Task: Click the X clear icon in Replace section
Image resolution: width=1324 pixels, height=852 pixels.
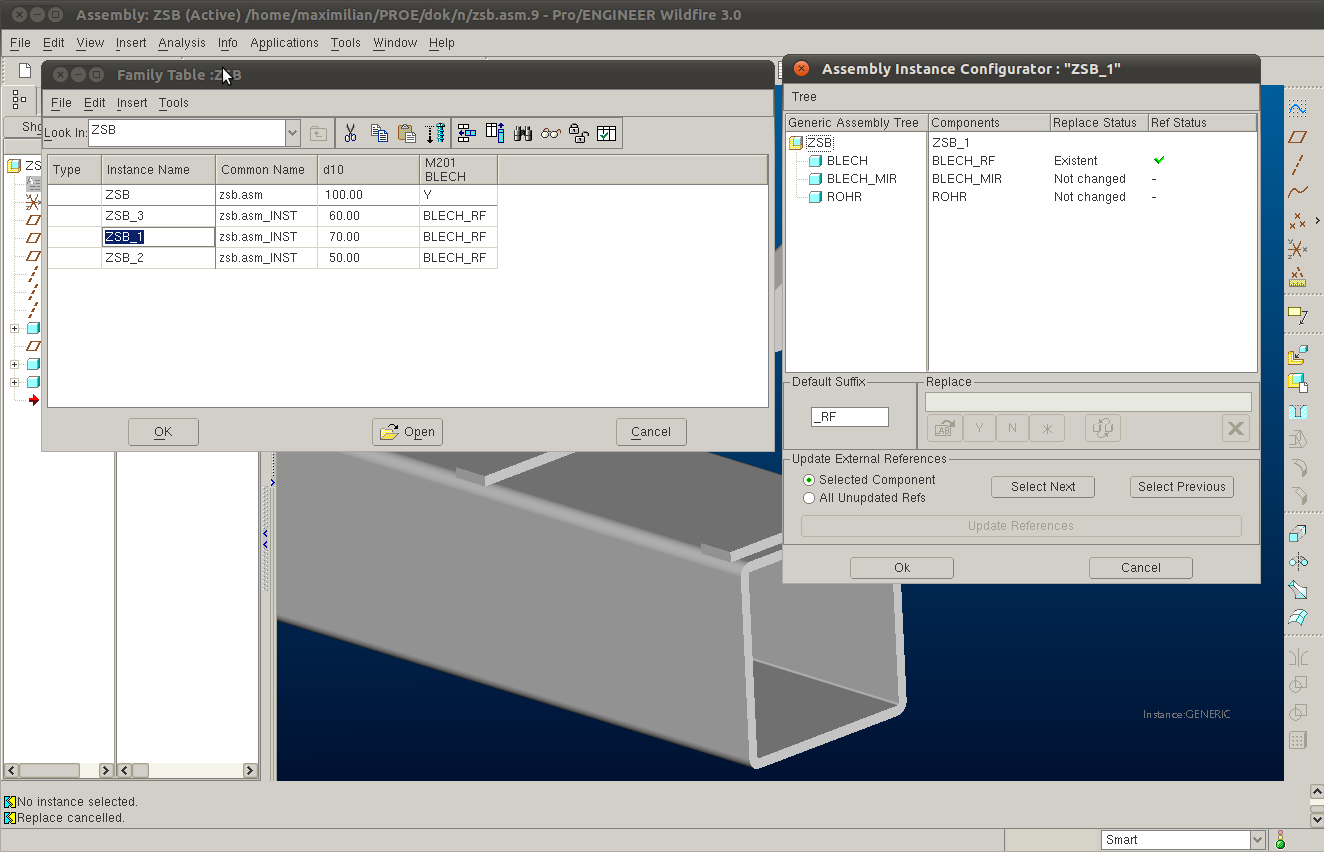Action: [x=1236, y=428]
